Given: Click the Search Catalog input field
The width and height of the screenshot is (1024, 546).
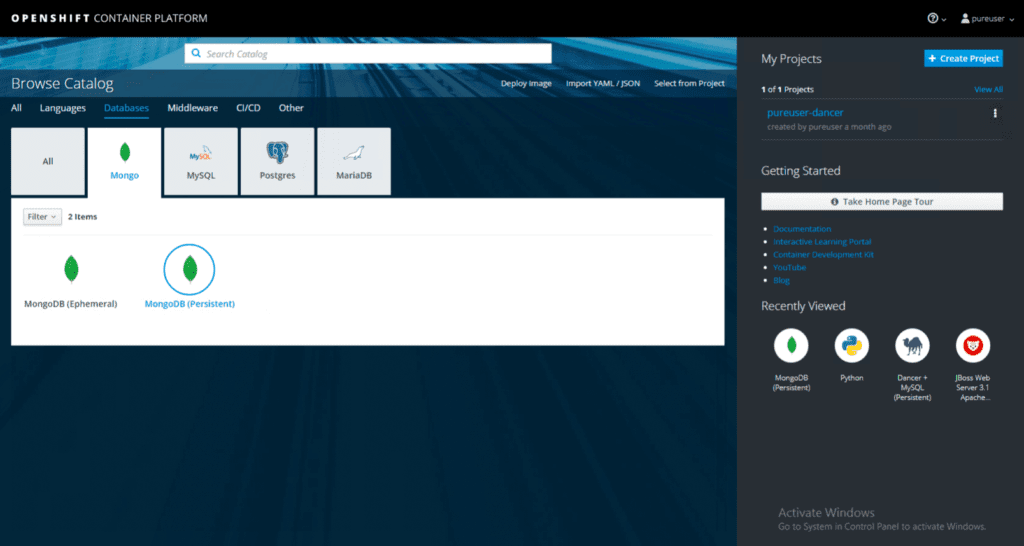Looking at the screenshot, I should pos(368,54).
